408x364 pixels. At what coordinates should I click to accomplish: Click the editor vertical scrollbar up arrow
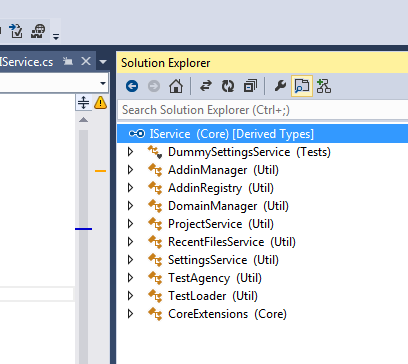coord(83,120)
